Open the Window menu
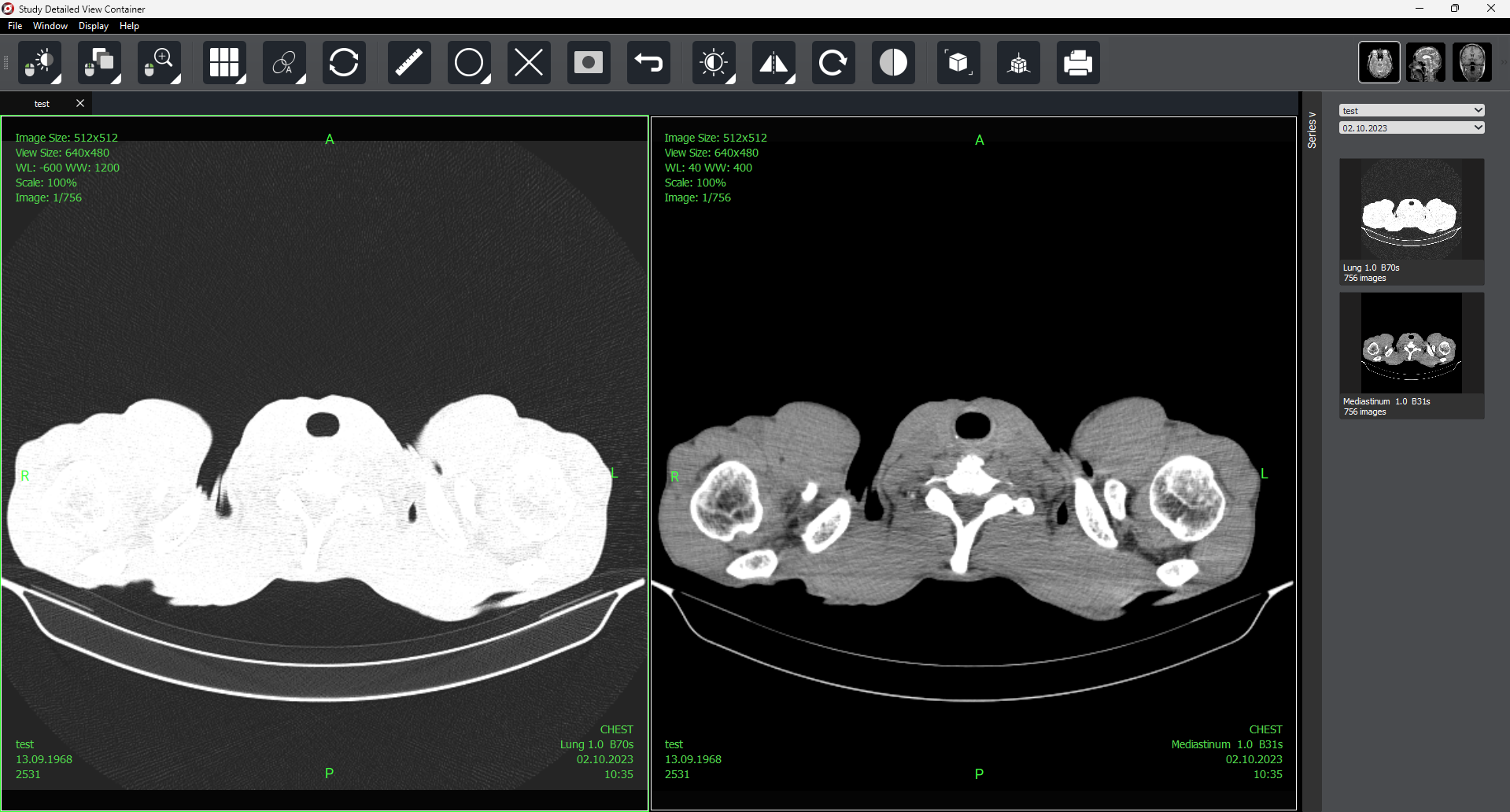 click(50, 26)
